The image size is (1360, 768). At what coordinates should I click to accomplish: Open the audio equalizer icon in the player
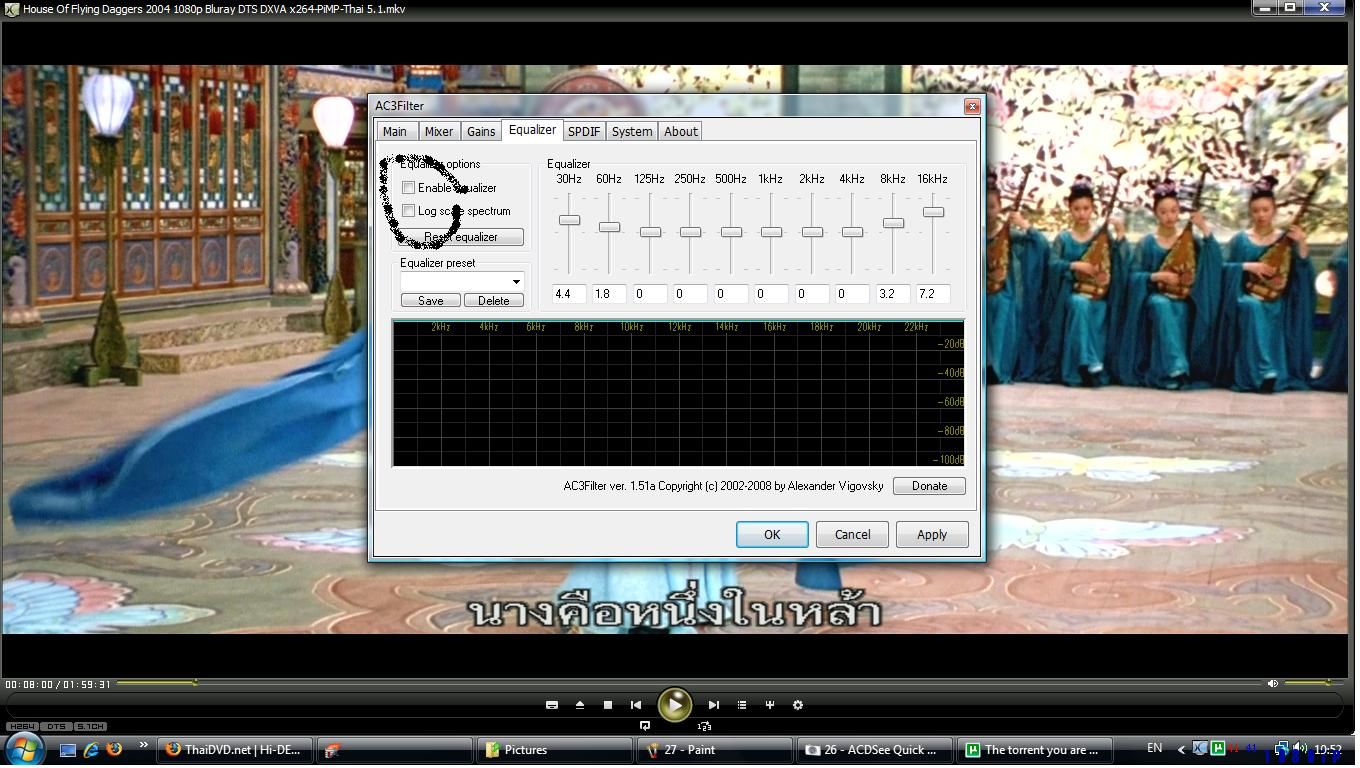tap(770, 705)
